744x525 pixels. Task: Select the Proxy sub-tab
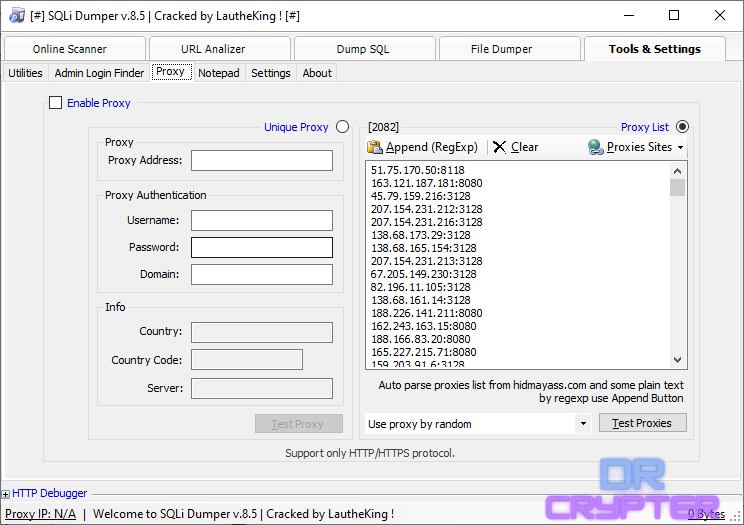point(170,72)
